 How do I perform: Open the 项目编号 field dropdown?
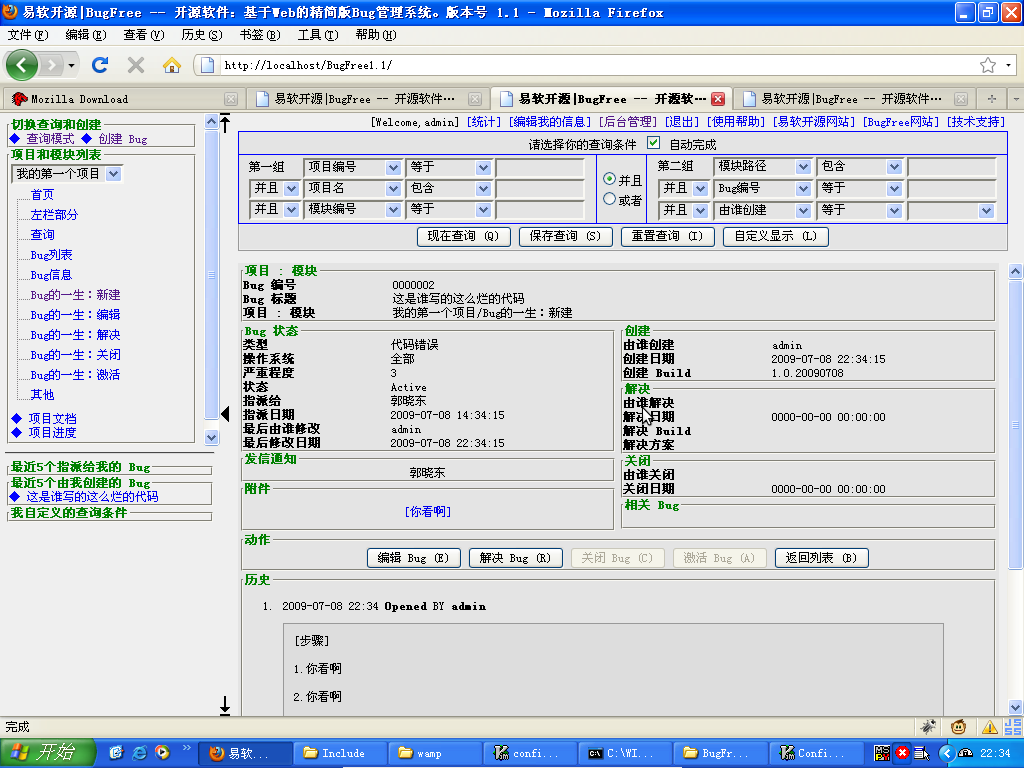coord(353,167)
